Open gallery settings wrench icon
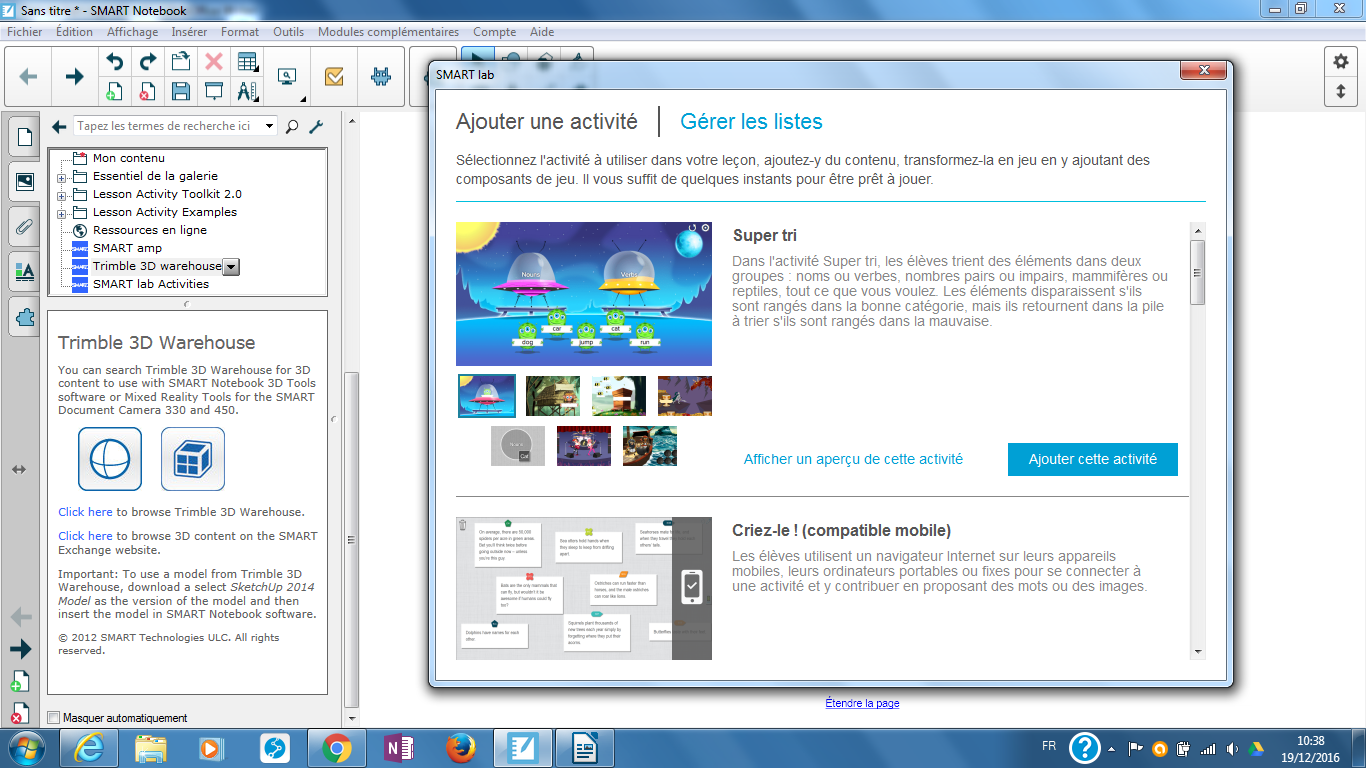Image resolution: width=1366 pixels, height=768 pixels. (316, 127)
